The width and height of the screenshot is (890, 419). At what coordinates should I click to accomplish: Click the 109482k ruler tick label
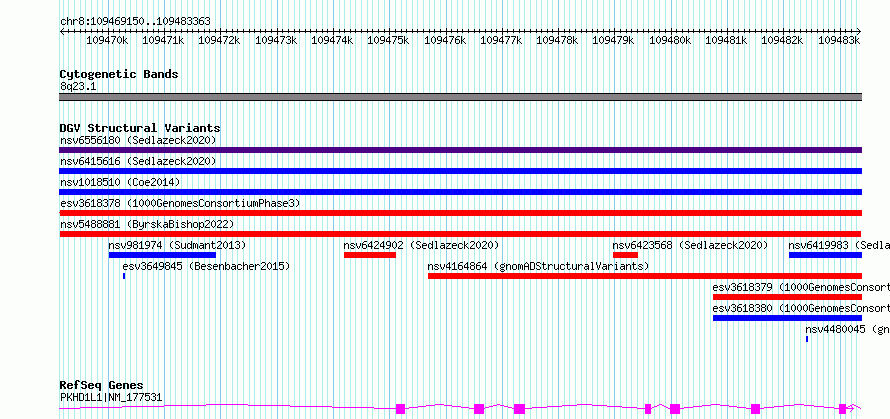coord(783,40)
